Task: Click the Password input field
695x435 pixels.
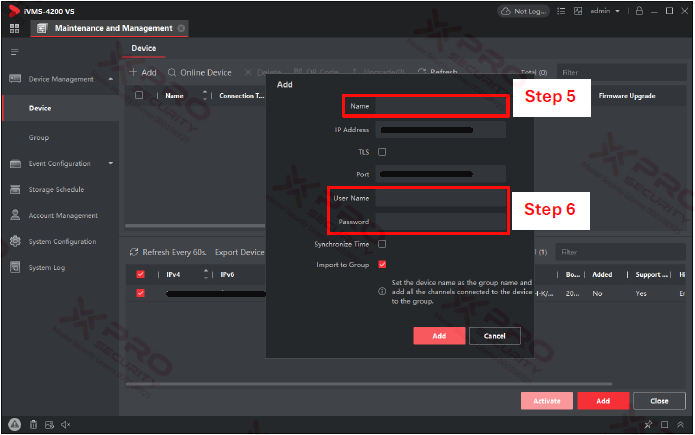Action: pos(440,222)
